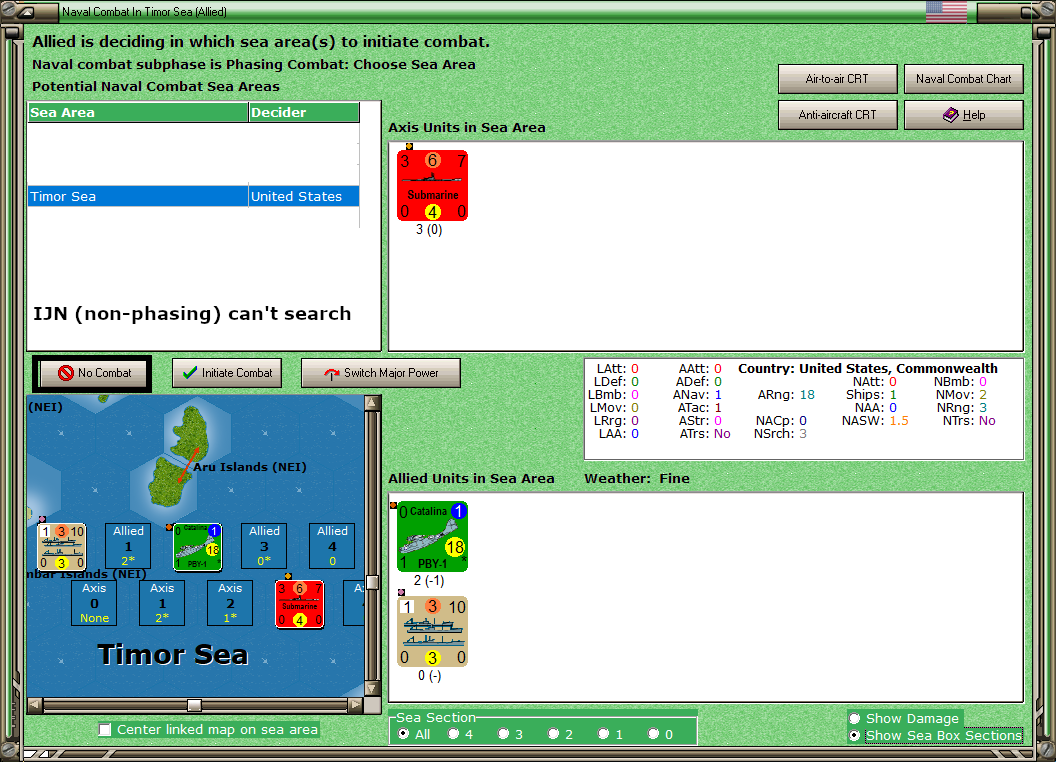Click the Axis 2 sea box section

230,603
